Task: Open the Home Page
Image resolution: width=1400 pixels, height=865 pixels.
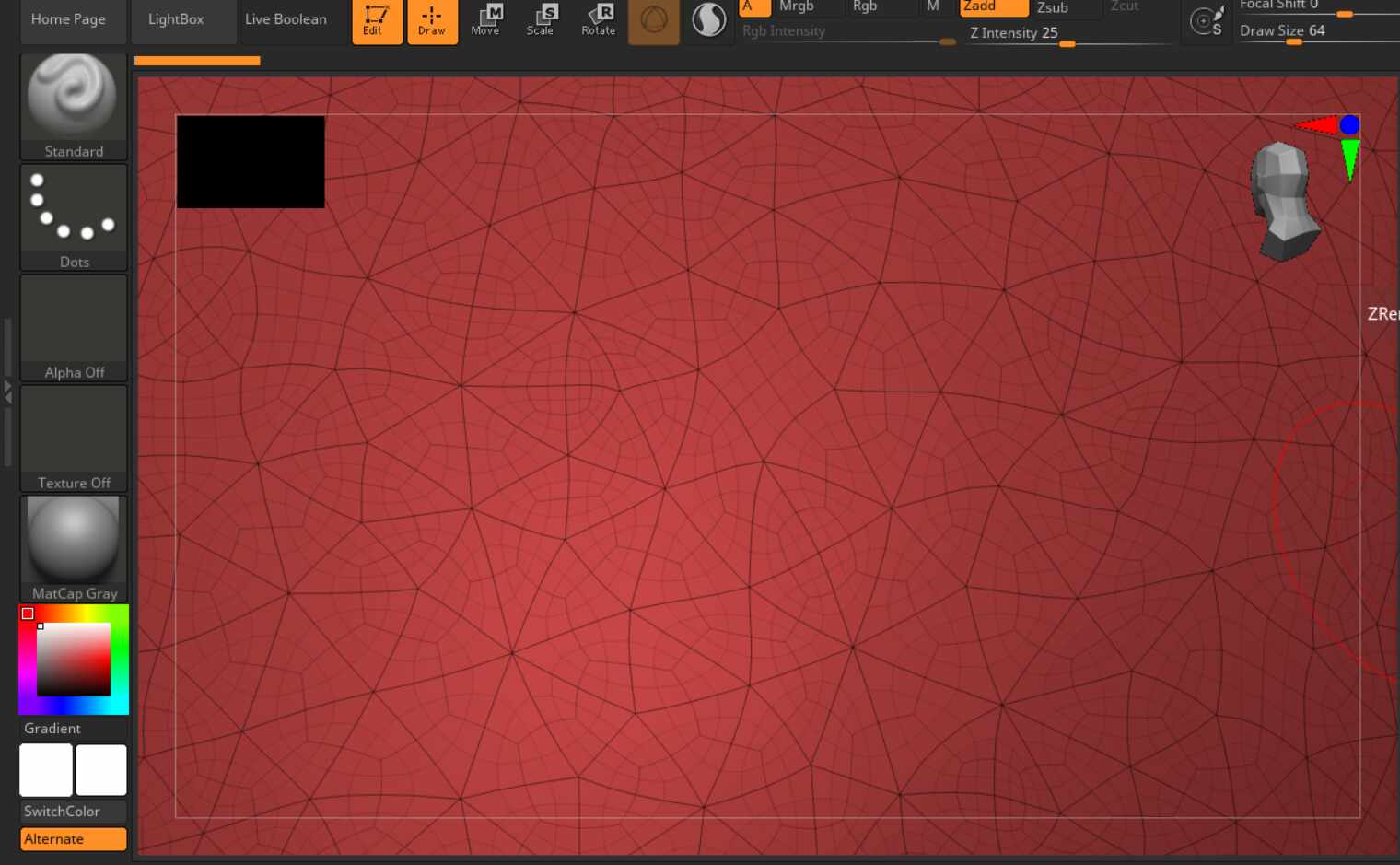Action: point(73,20)
